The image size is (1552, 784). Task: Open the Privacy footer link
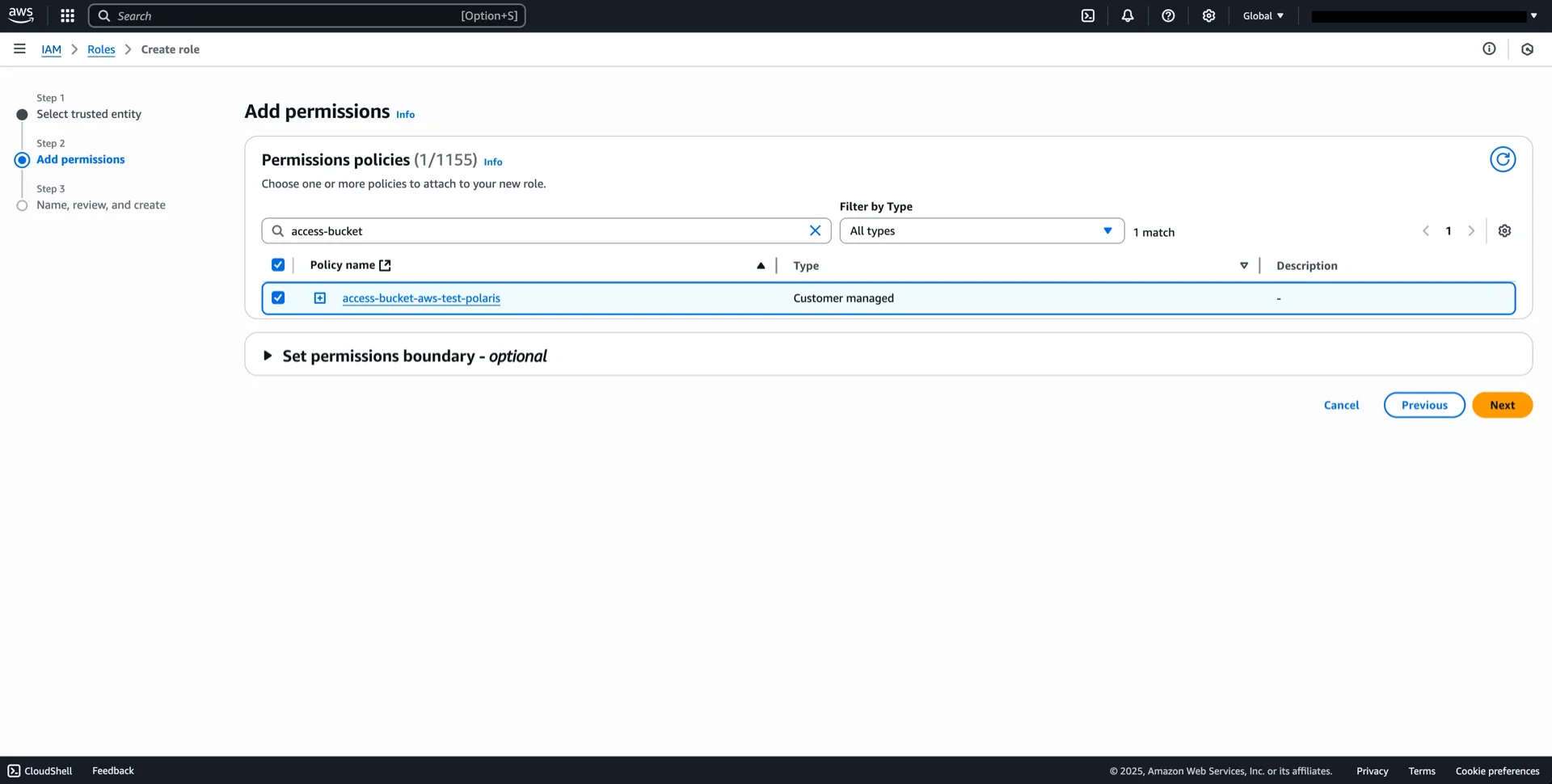tap(1372, 770)
